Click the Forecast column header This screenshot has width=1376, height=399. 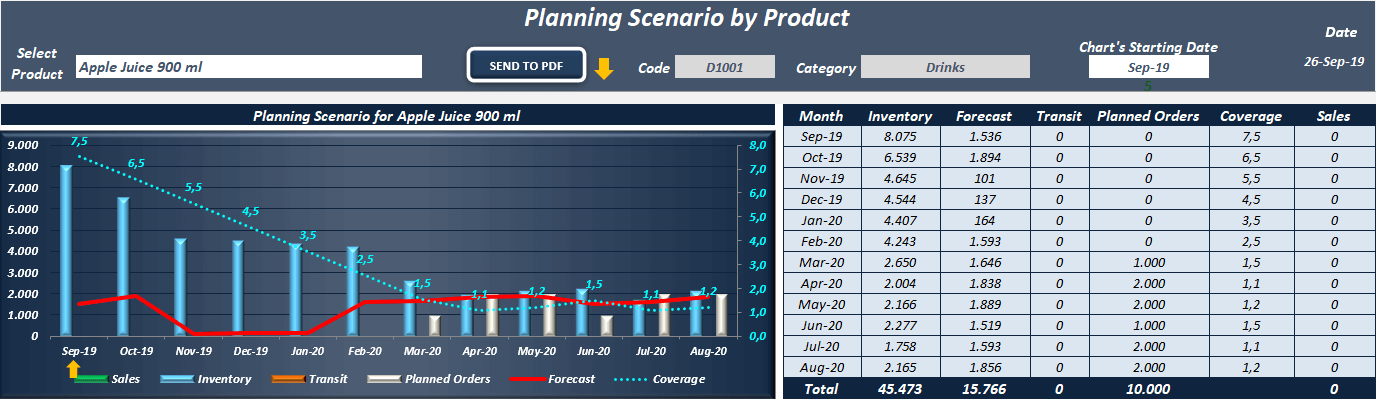(984, 116)
